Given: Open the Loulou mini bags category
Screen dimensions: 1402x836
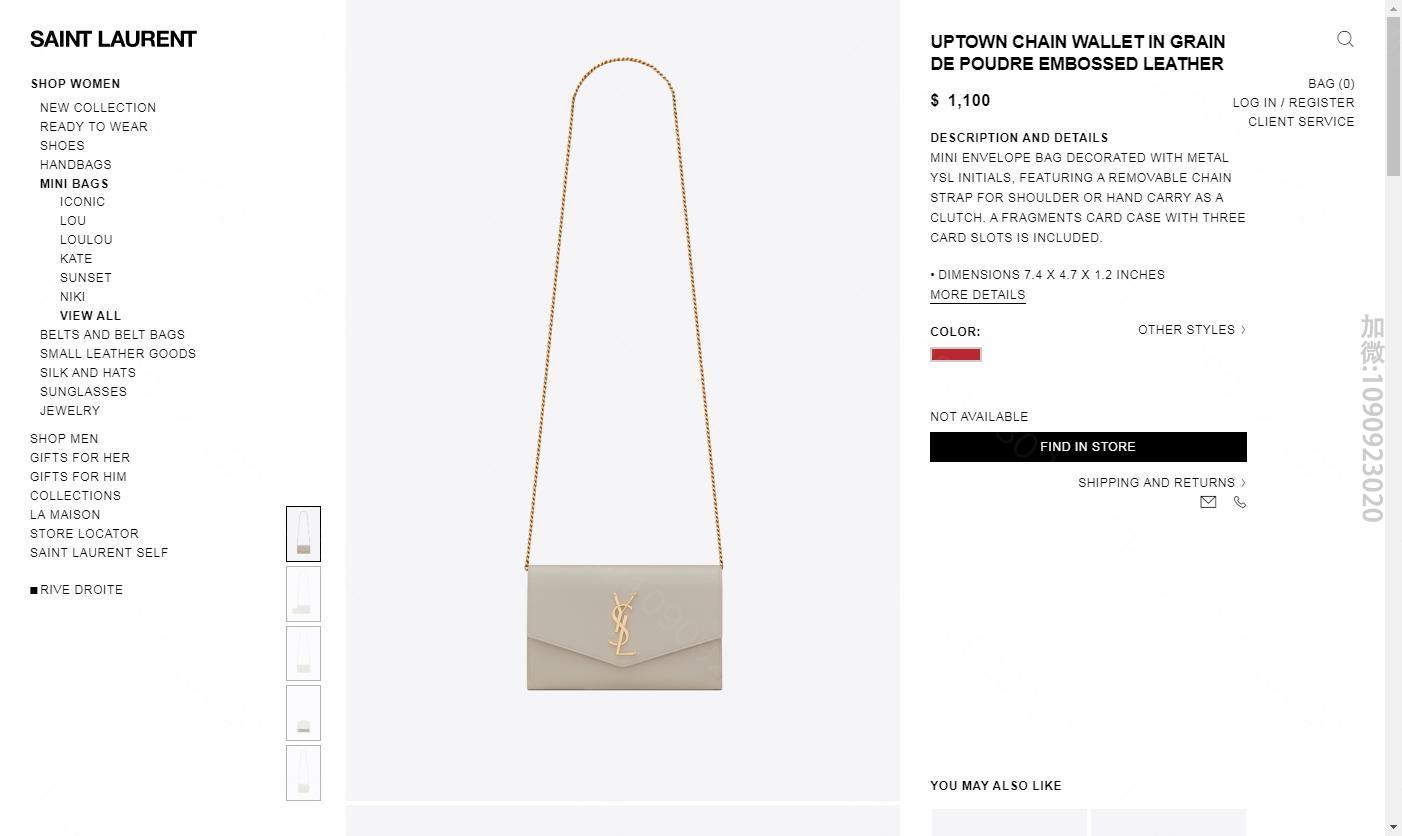Looking at the screenshot, I should [86, 240].
